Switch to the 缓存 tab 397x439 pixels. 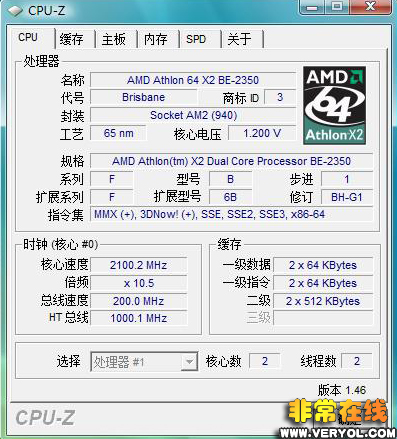71,39
